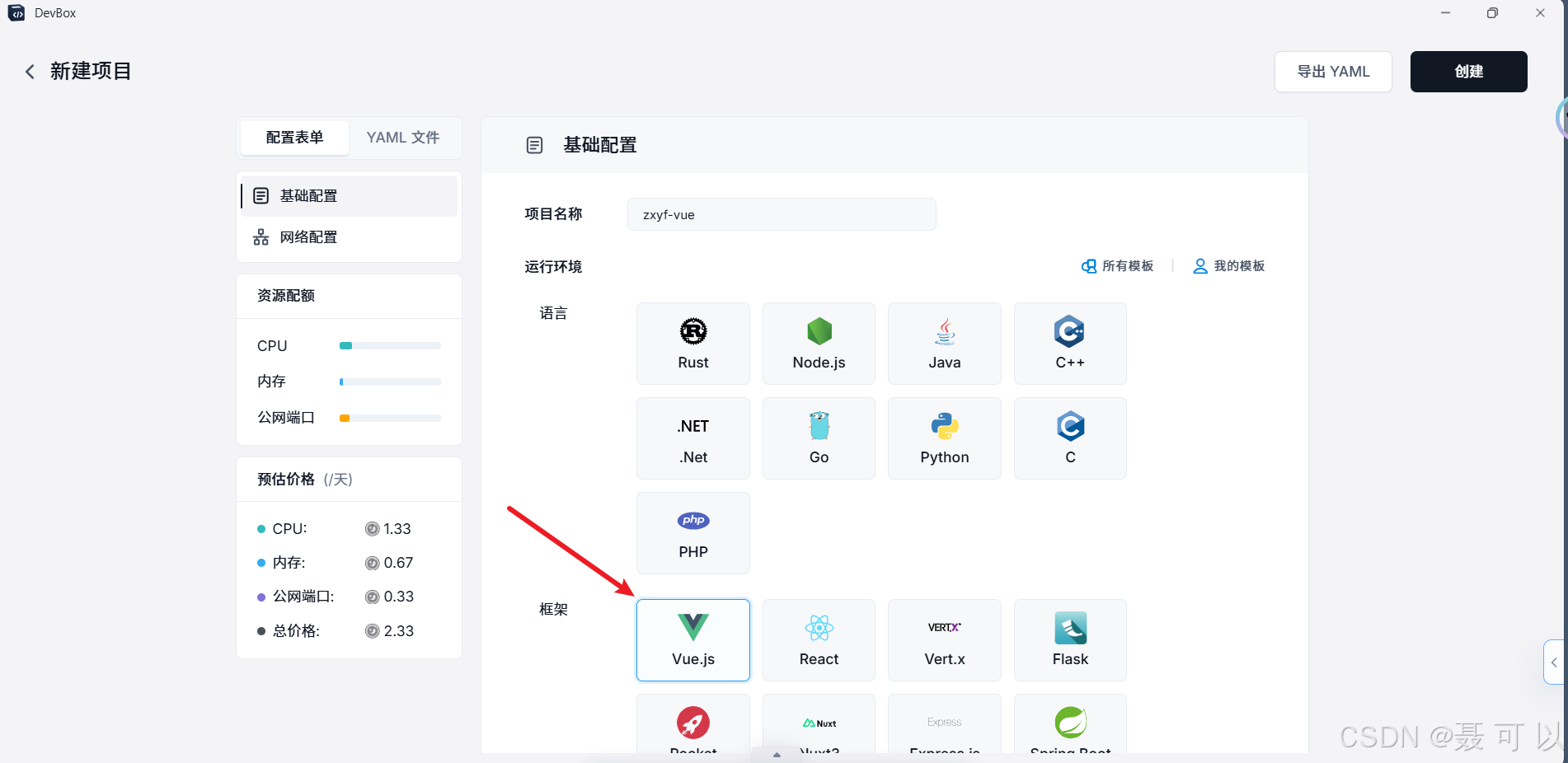Click the 基础配置 header document icon
This screenshot has width=1568, height=763.
point(534,145)
